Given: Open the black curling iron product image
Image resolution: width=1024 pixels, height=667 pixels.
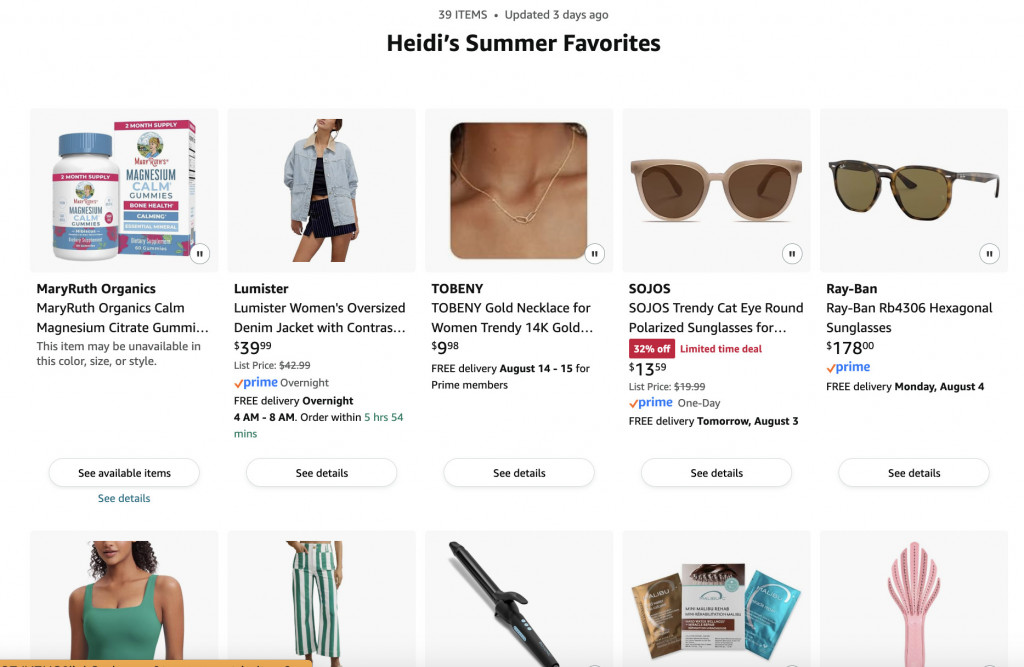Looking at the screenshot, I should pos(519,598).
